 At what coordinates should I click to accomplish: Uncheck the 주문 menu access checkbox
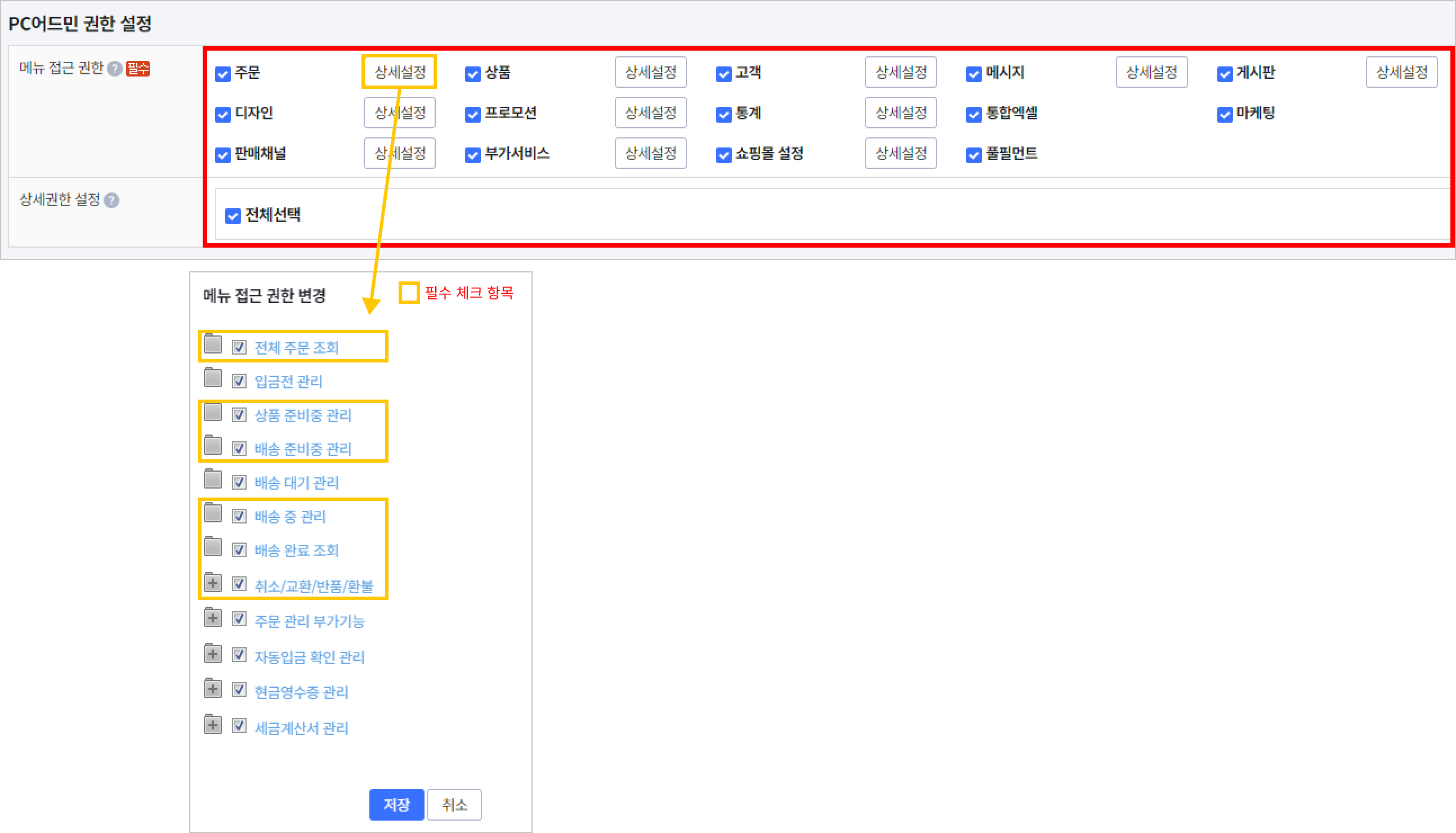click(x=222, y=74)
